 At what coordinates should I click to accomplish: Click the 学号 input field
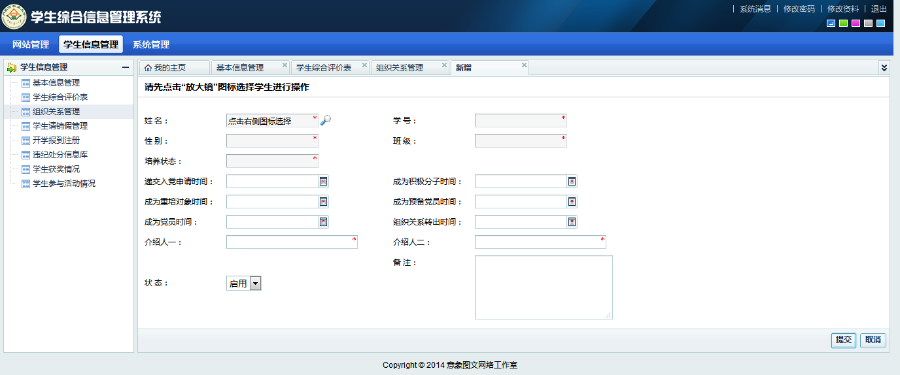[521, 121]
